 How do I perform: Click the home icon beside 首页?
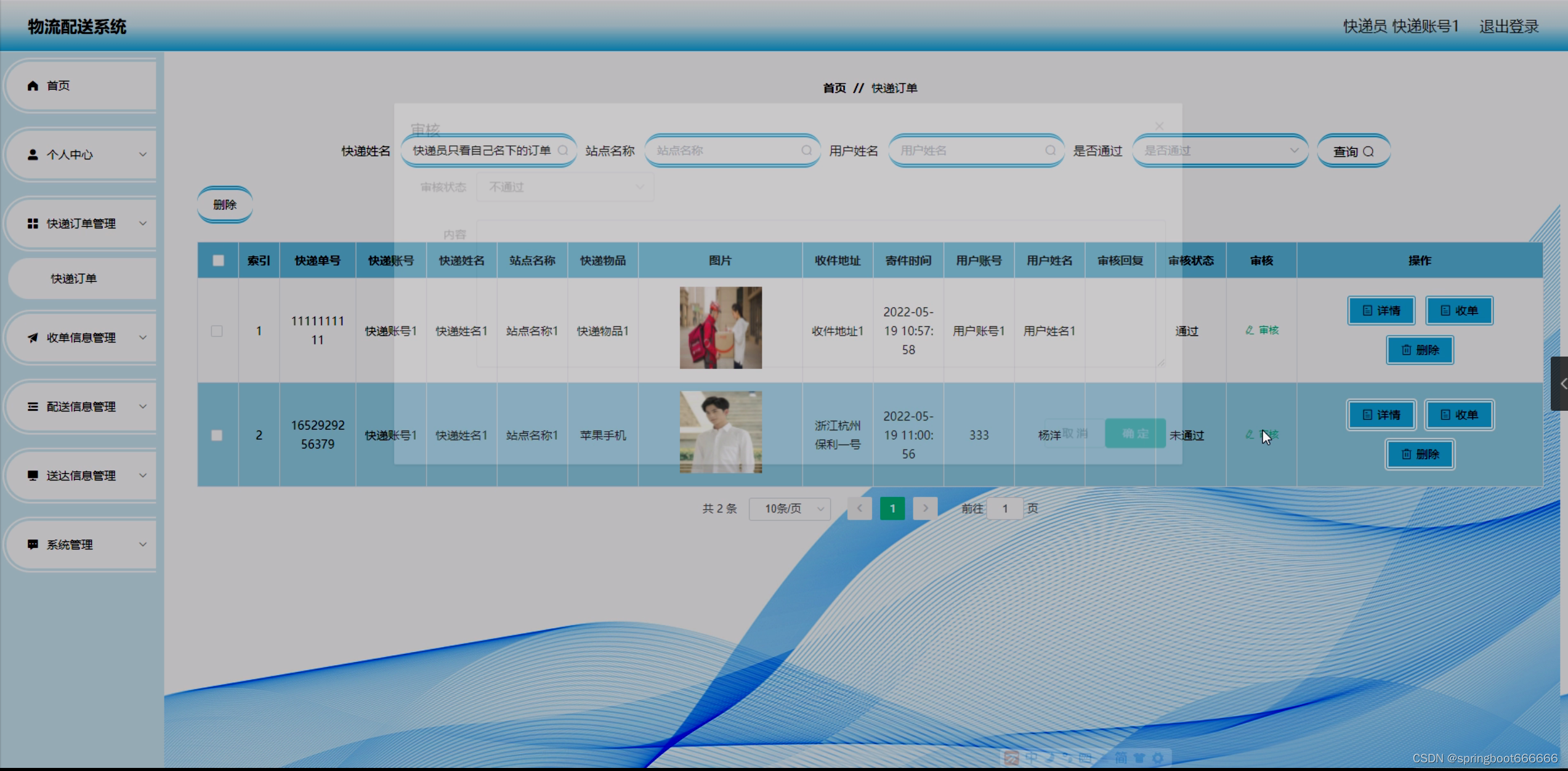point(33,86)
